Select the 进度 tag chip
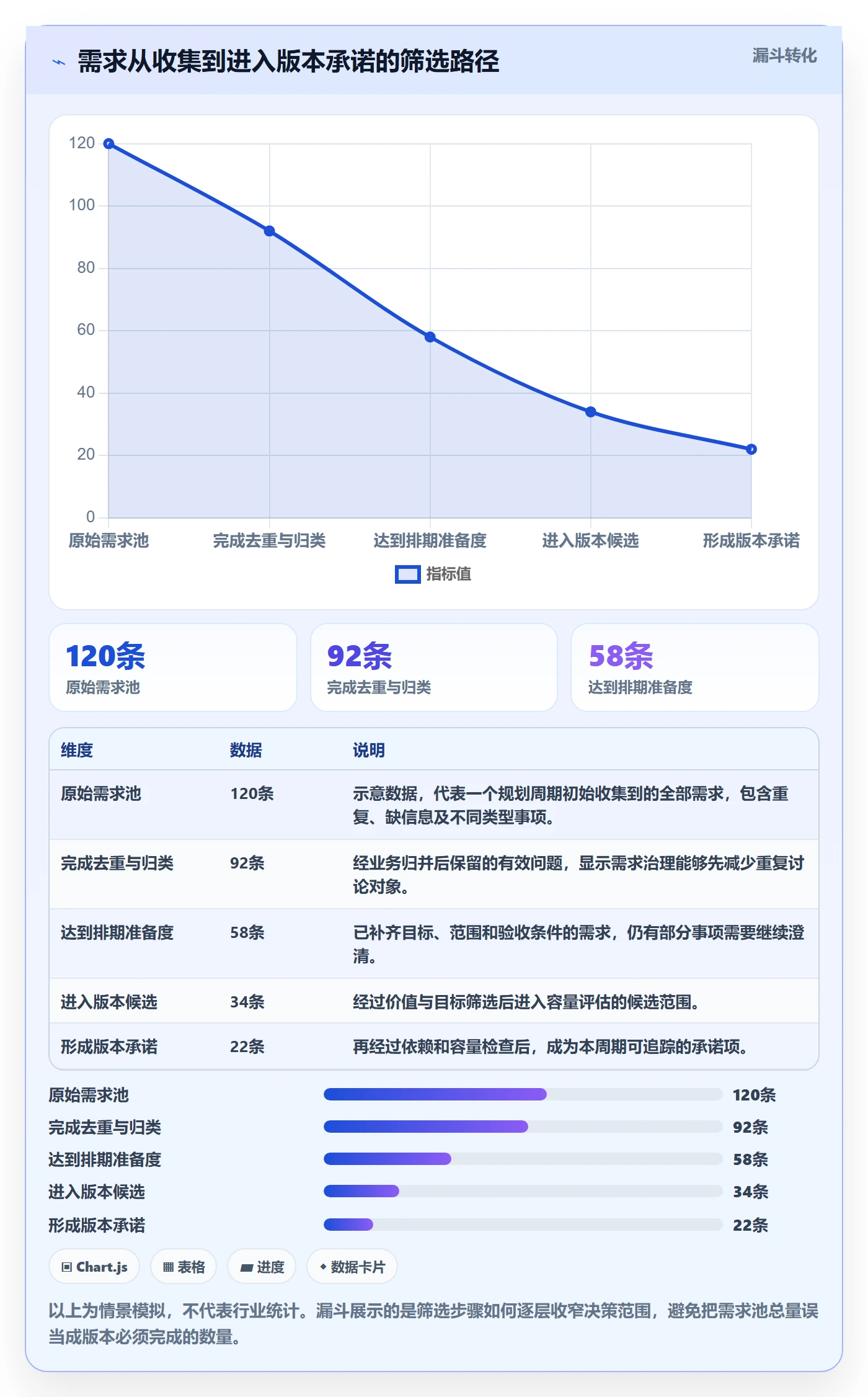Image resolution: width=868 pixels, height=1397 pixels. (262, 1267)
